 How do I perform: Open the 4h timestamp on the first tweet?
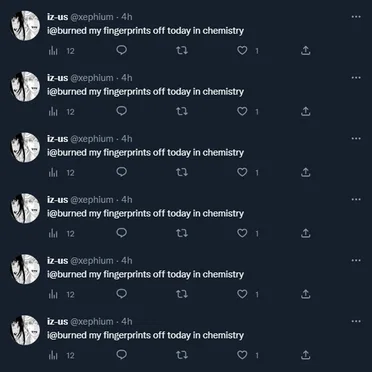tap(127, 17)
